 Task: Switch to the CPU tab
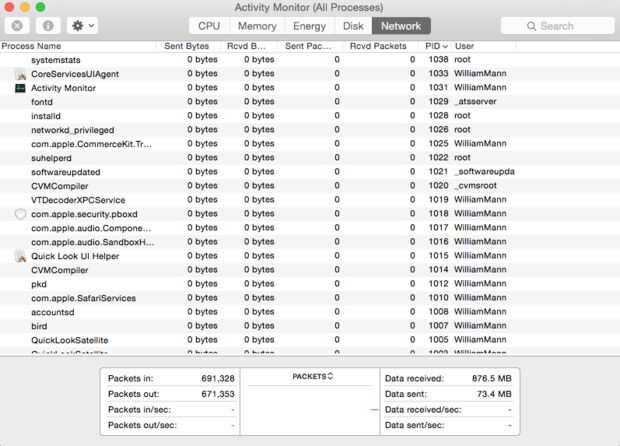[x=209, y=26]
